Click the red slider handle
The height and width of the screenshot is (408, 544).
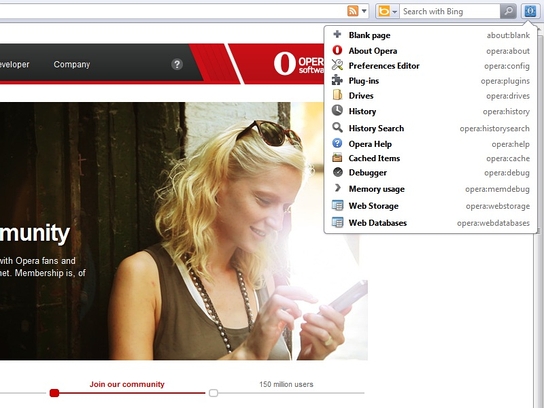(x=54, y=393)
